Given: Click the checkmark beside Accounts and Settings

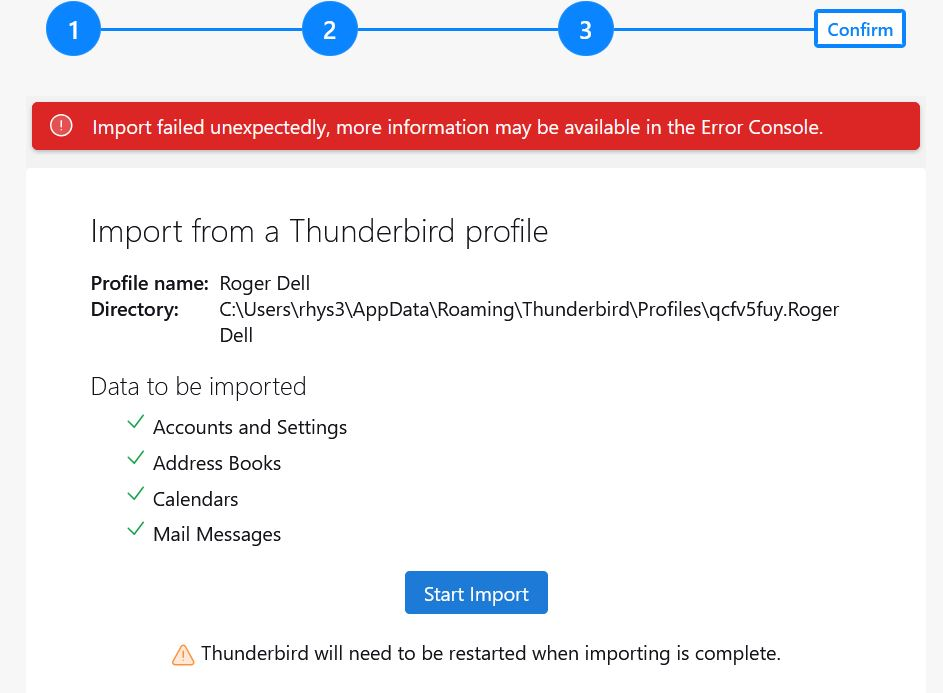Looking at the screenshot, I should 136,422.
